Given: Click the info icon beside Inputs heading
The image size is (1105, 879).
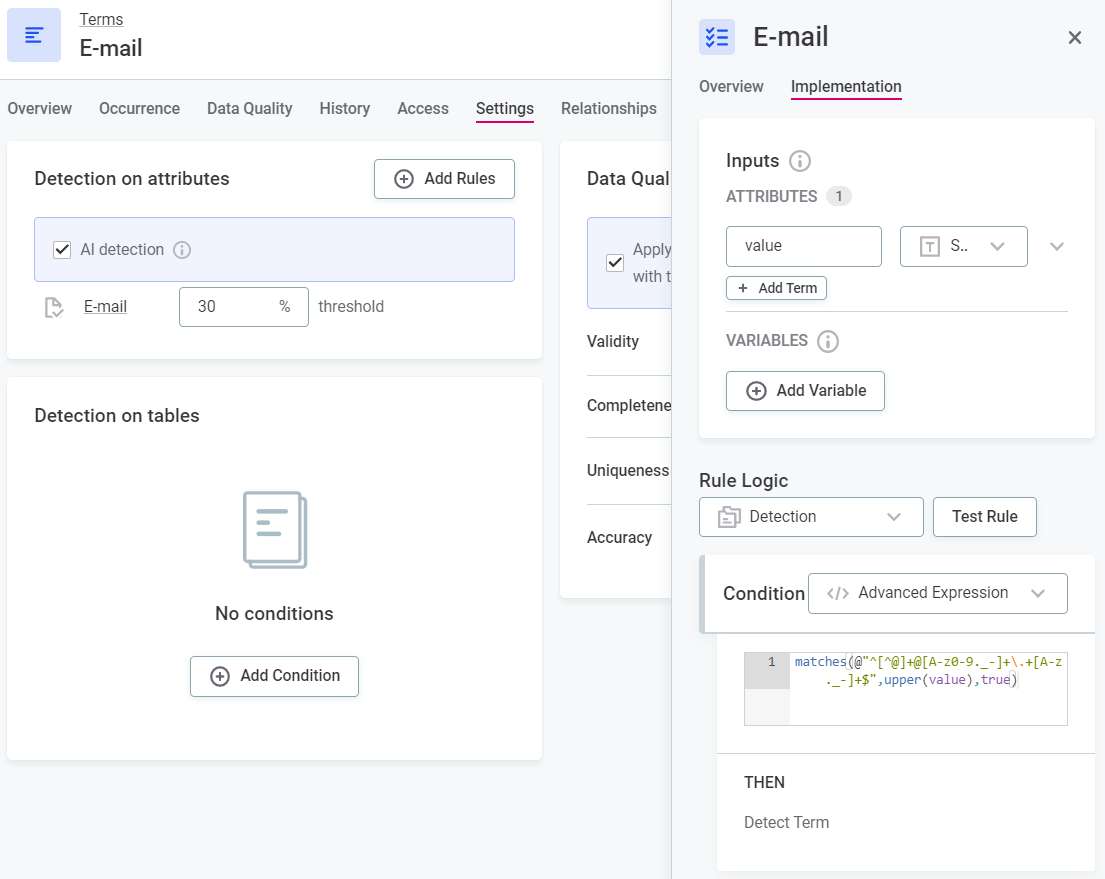Looking at the screenshot, I should pyautogui.click(x=799, y=161).
